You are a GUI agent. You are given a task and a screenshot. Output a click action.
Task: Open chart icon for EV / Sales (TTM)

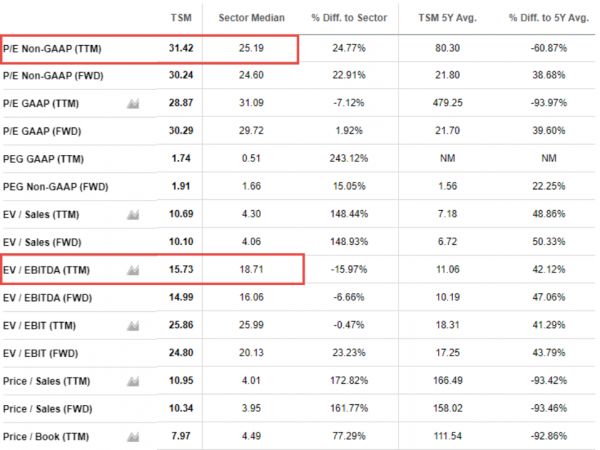(x=133, y=215)
